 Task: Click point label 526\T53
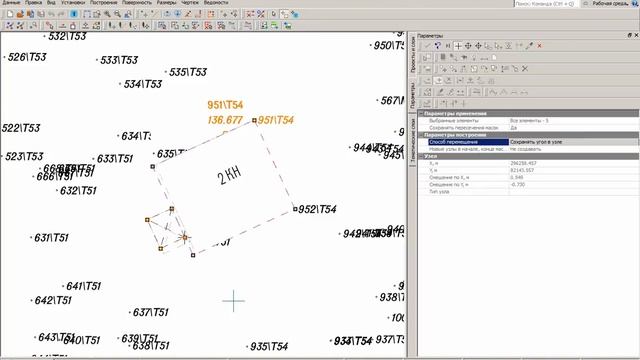[27, 57]
